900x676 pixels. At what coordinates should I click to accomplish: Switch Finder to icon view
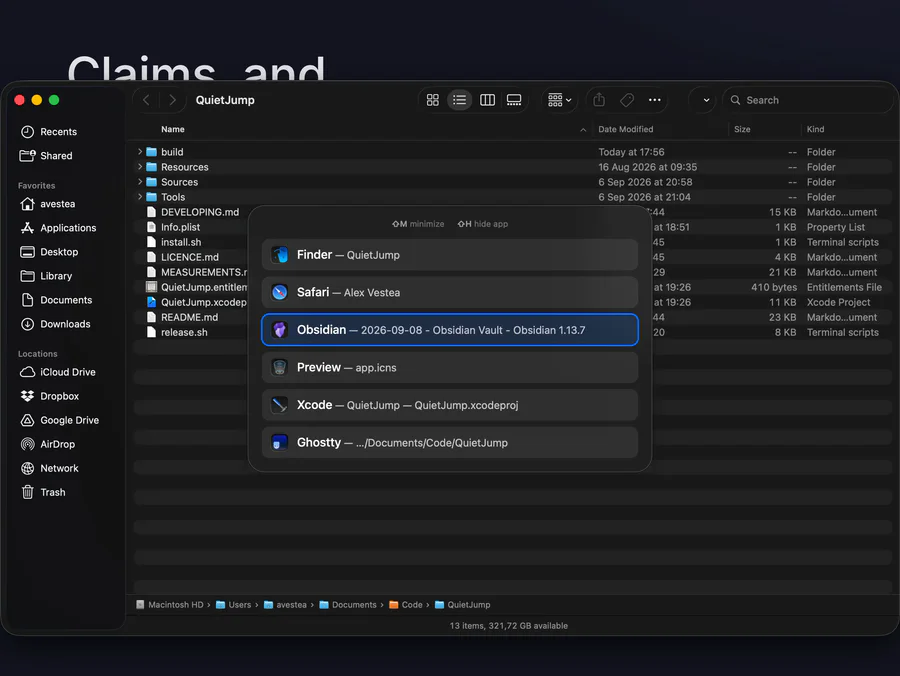(433, 100)
